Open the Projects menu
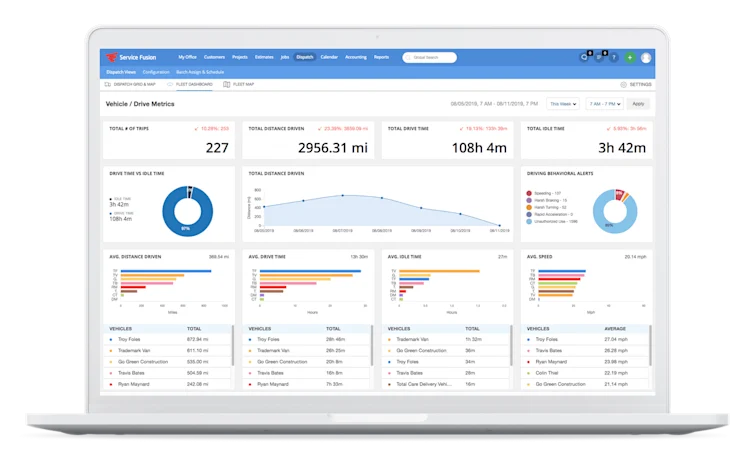 pyautogui.click(x=240, y=57)
